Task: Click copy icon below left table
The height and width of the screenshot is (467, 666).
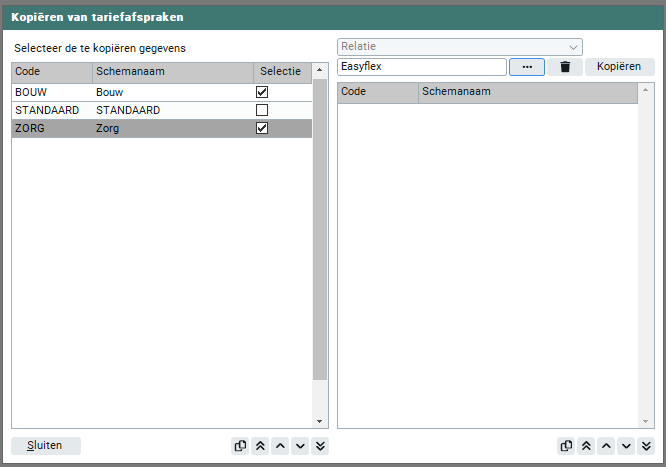Action: [x=240, y=446]
